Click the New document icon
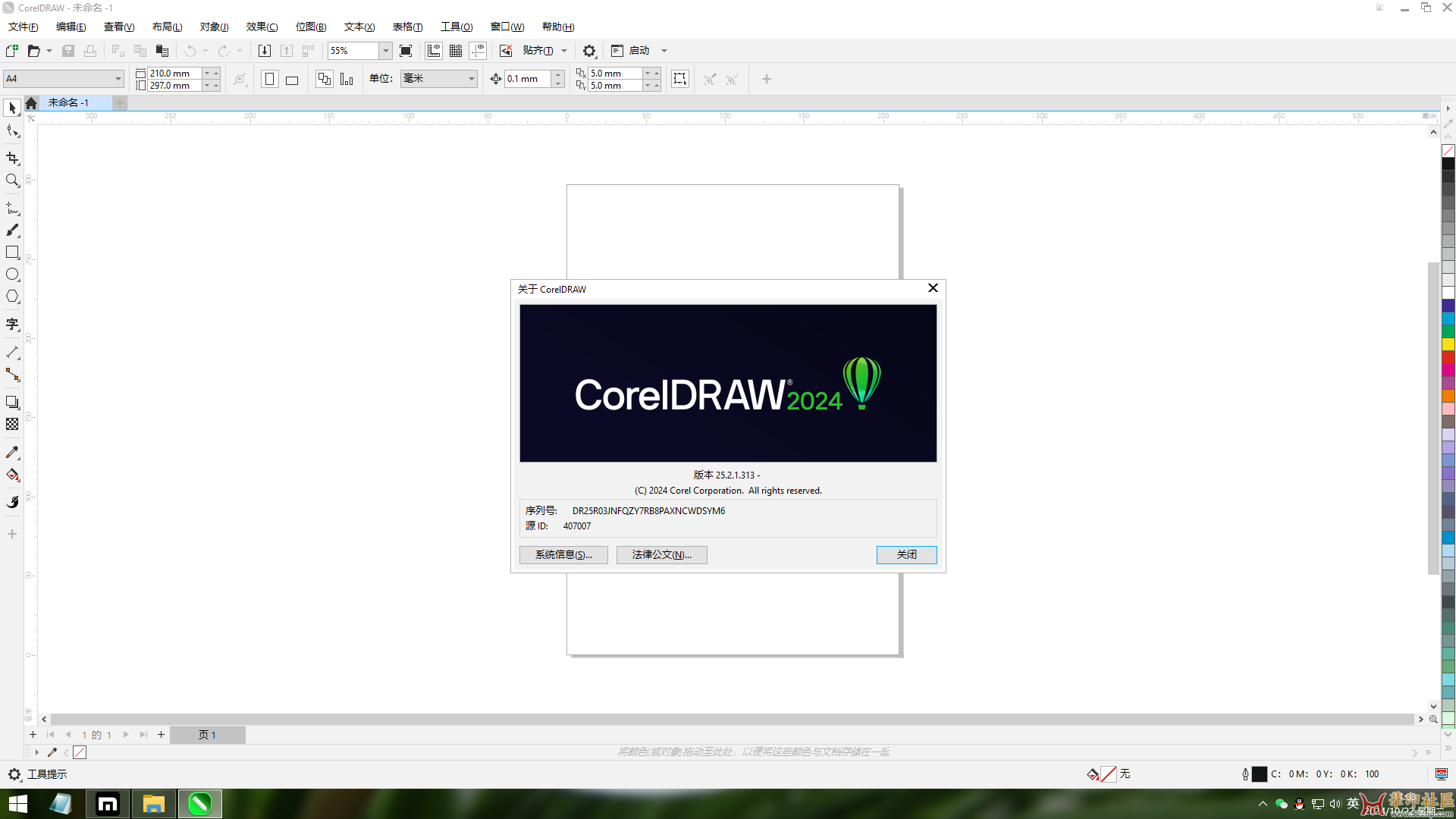 coord(11,51)
